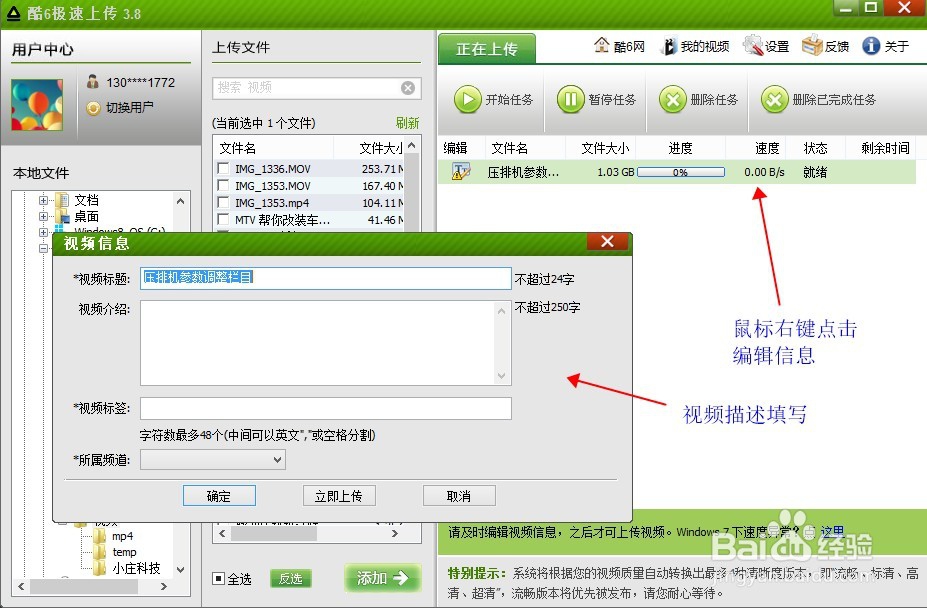Viewport: 927px width, 608px height.
Task: Click down arrow of local files tree scrollbar
Action: pyautogui.click(x=181, y=570)
